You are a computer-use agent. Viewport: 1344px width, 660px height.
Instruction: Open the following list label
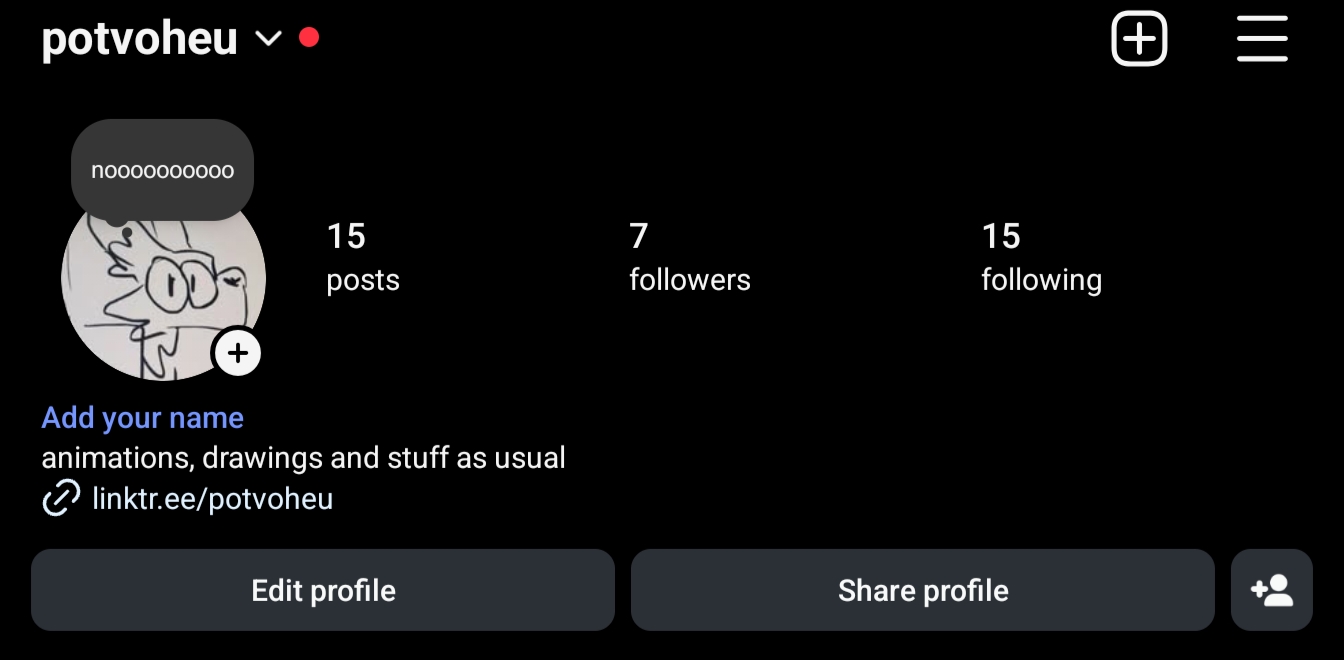(x=1041, y=280)
